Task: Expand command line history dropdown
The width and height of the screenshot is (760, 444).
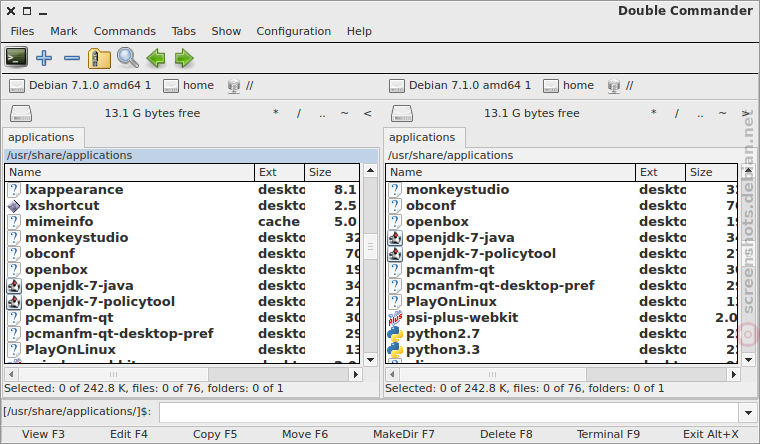Action: point(748,413)
